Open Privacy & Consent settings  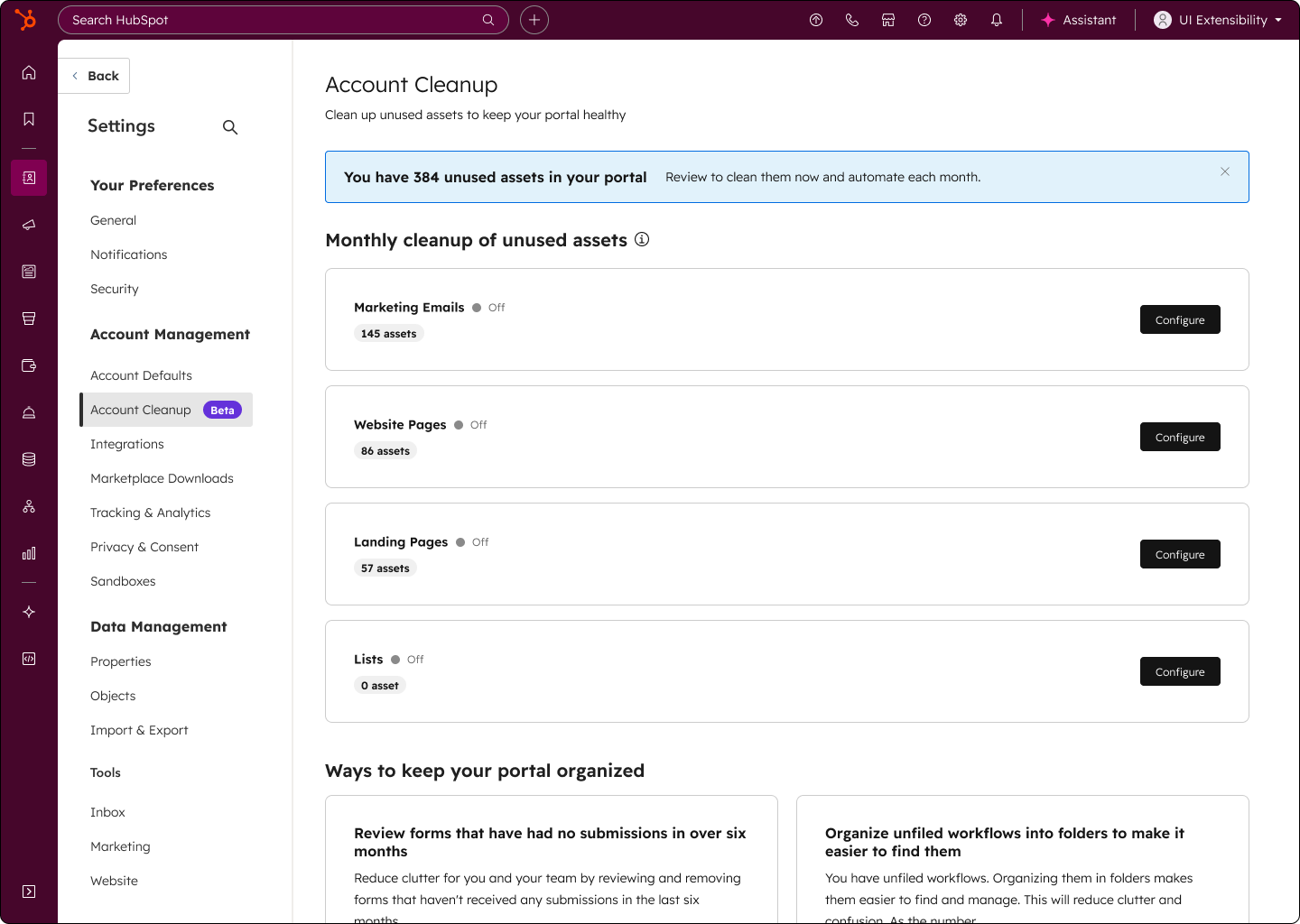pos(144,547)
